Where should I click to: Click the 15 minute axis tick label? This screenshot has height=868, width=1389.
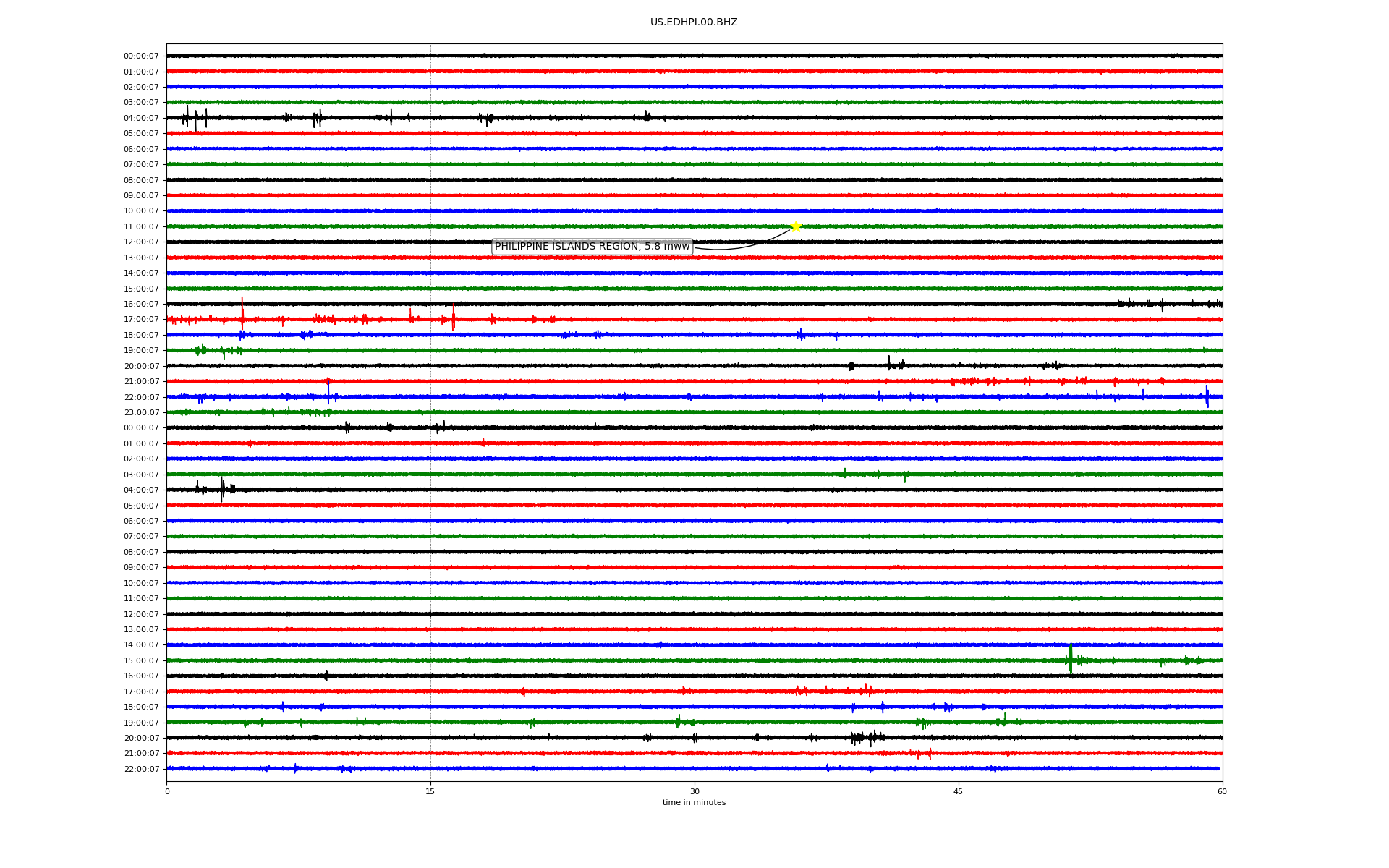point(430,791)
